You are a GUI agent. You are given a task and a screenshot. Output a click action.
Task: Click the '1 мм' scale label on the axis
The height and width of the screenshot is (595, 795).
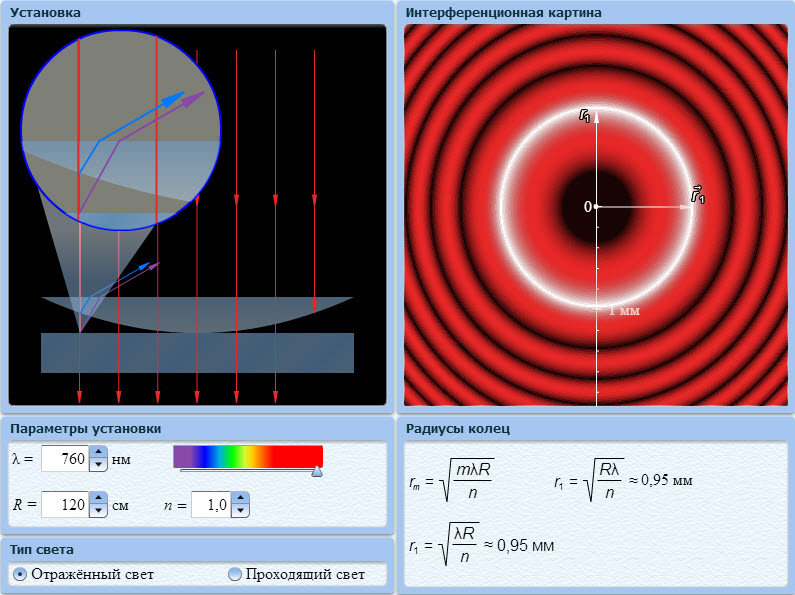point(624,311)
